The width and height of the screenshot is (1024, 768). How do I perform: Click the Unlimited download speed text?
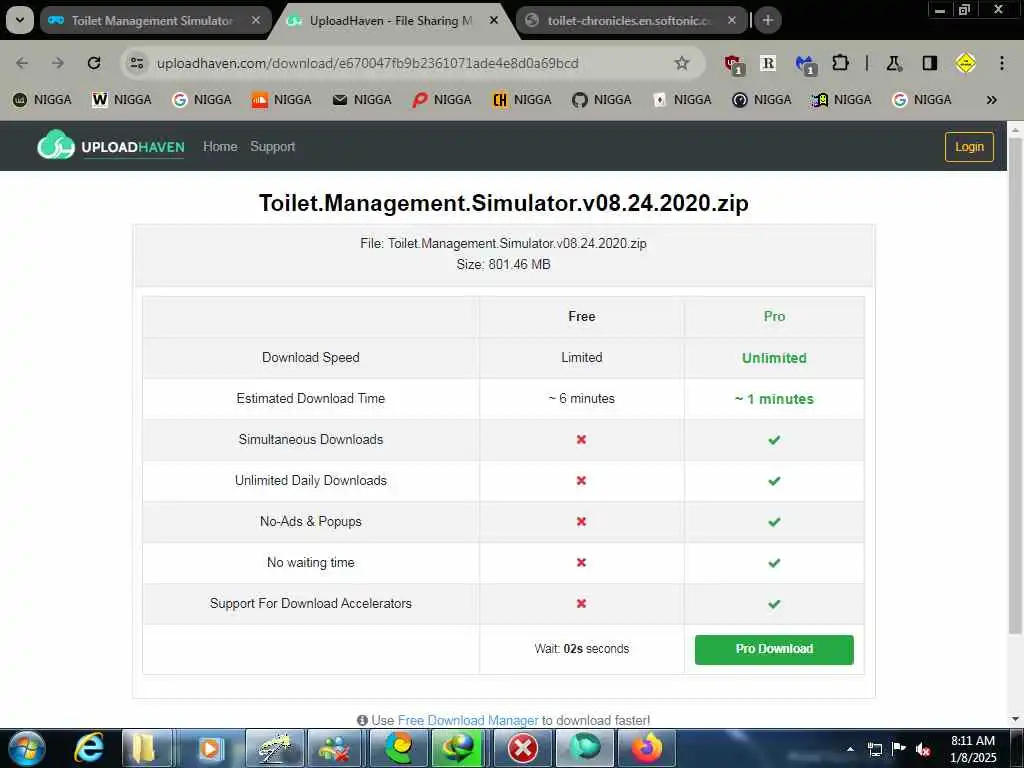point(774,358)
